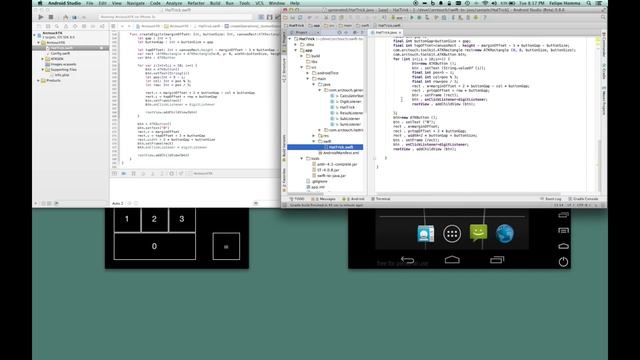The image size is (640, 360).
Task: Open the emulator app drawer icon
Action: coord(452,233)
